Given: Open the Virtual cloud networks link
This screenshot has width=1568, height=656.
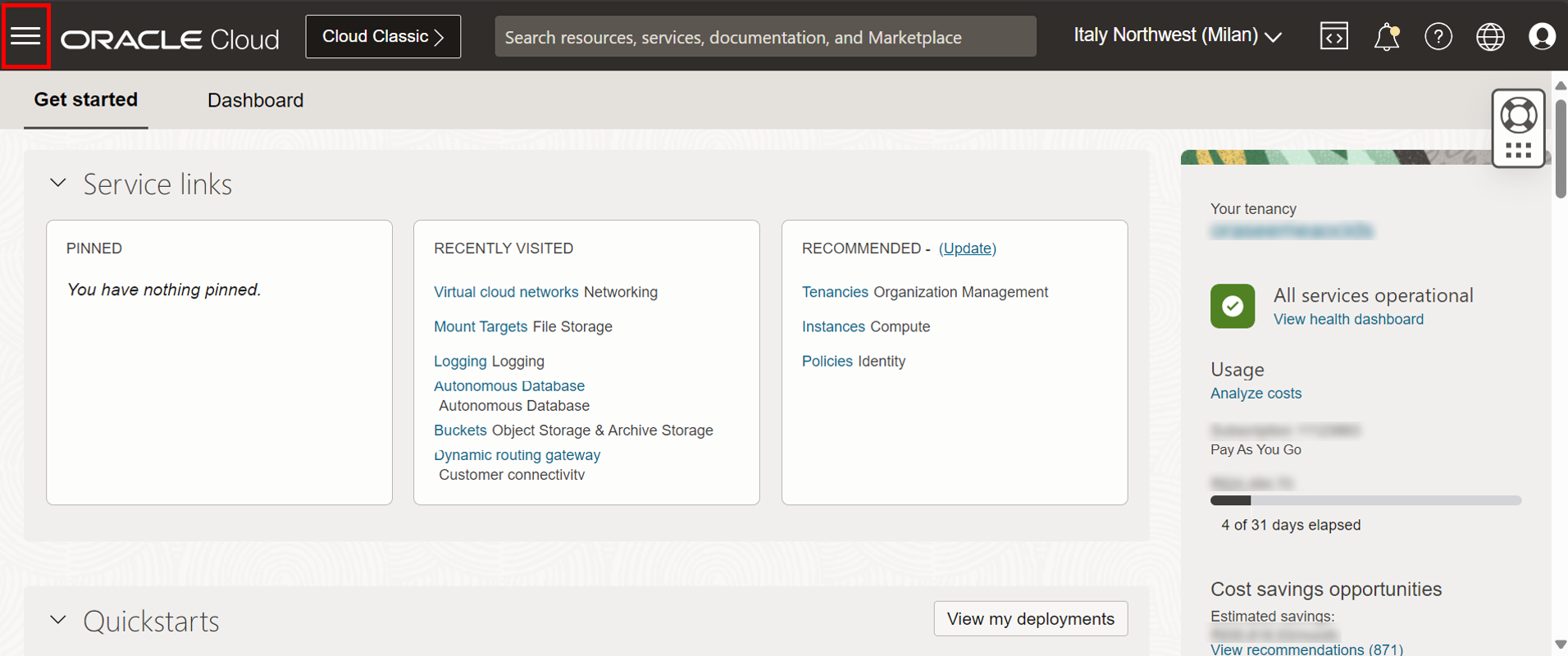Looking at the screenshot, I should pos(506,292).
